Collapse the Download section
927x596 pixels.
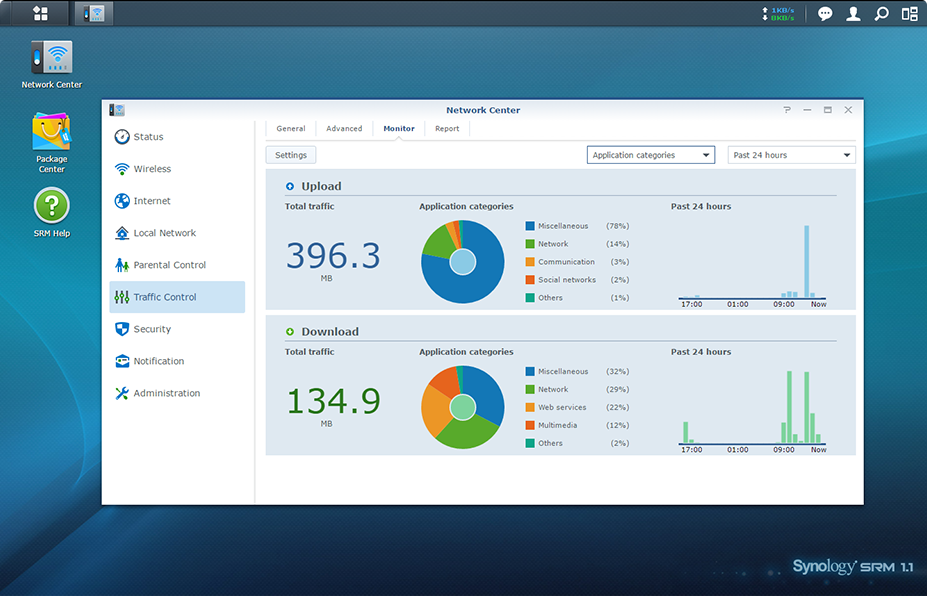[290, 332]
